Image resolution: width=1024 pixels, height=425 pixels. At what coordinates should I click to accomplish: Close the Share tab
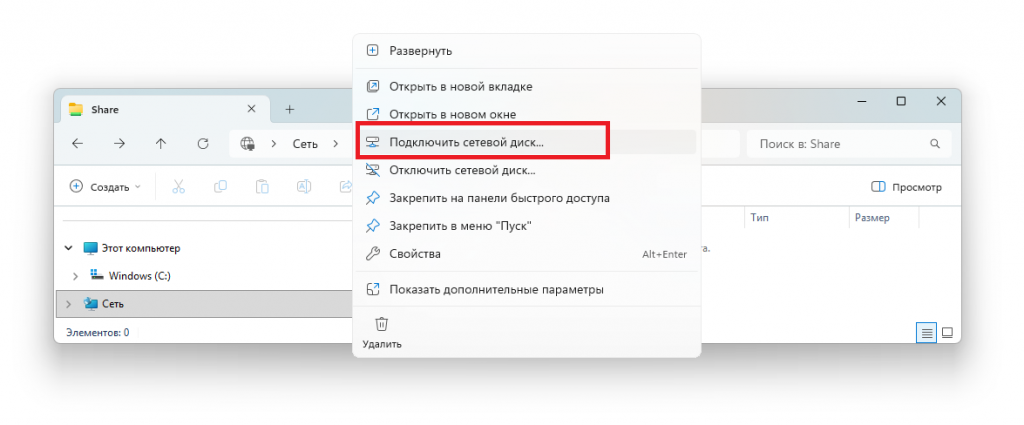tap(251, 109)
